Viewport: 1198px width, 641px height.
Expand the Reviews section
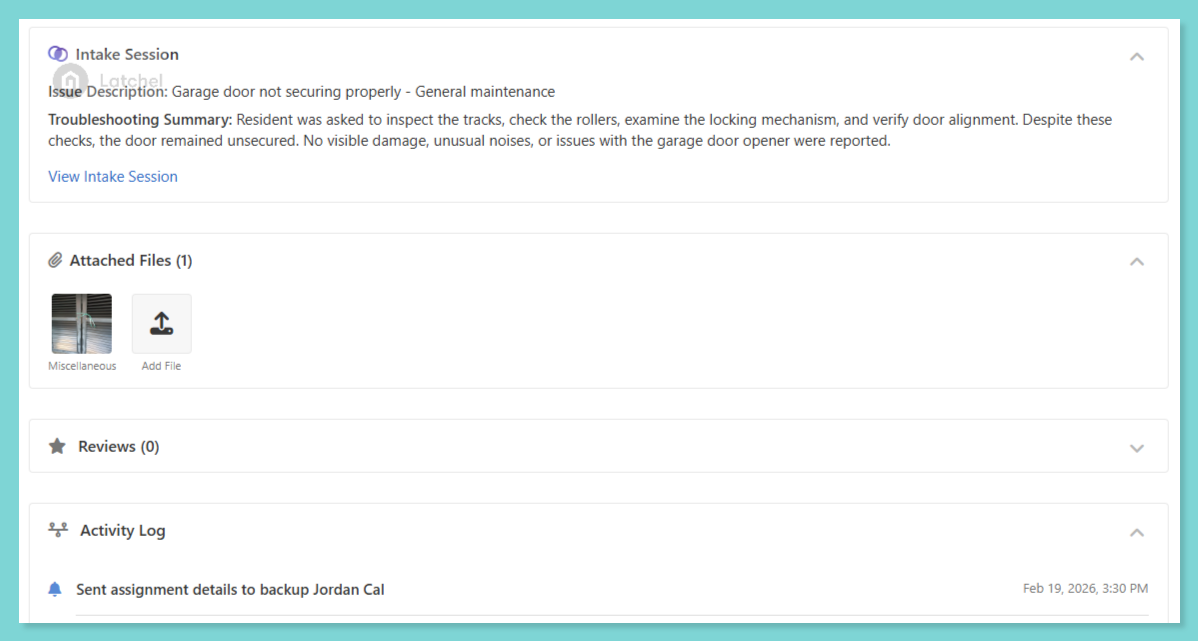(x=1137, y=448)
